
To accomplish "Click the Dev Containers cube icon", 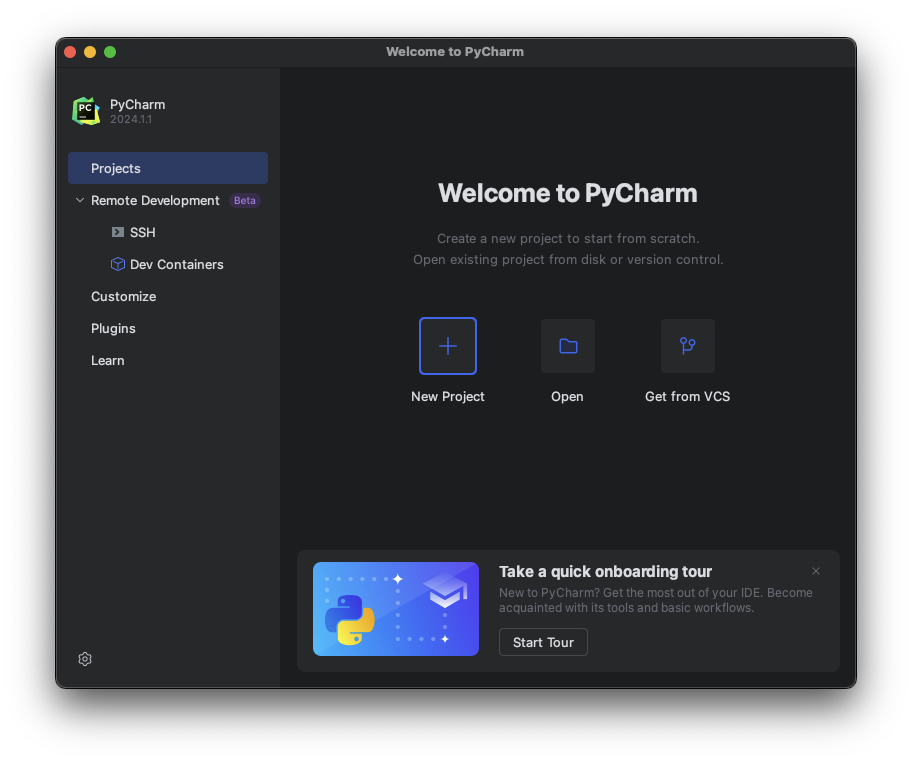I will 117,264.
